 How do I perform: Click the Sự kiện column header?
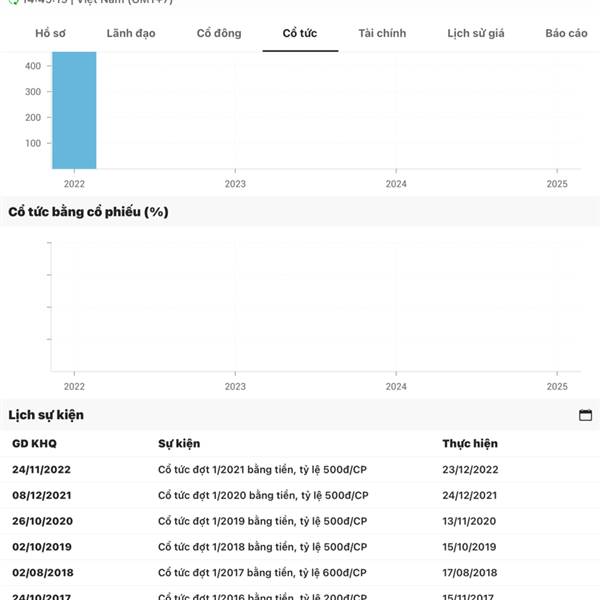179,443
